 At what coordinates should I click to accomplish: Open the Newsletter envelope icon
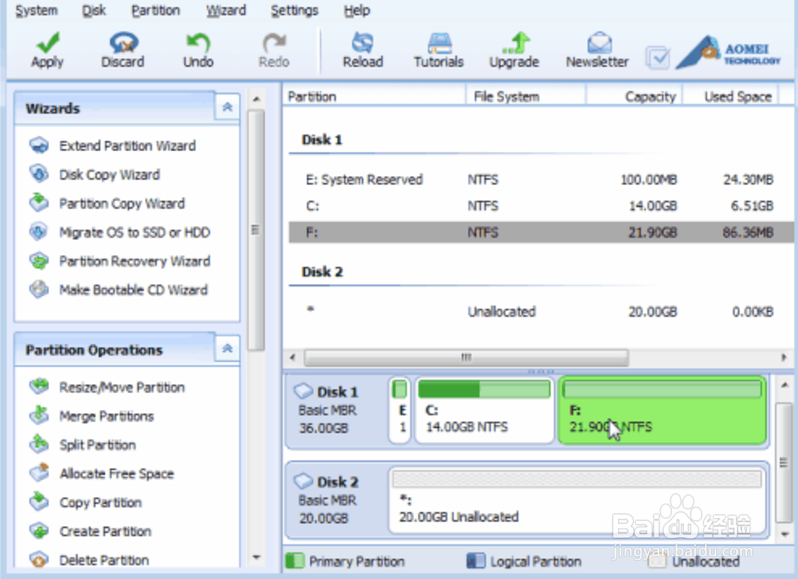click(x=599, y=43)
